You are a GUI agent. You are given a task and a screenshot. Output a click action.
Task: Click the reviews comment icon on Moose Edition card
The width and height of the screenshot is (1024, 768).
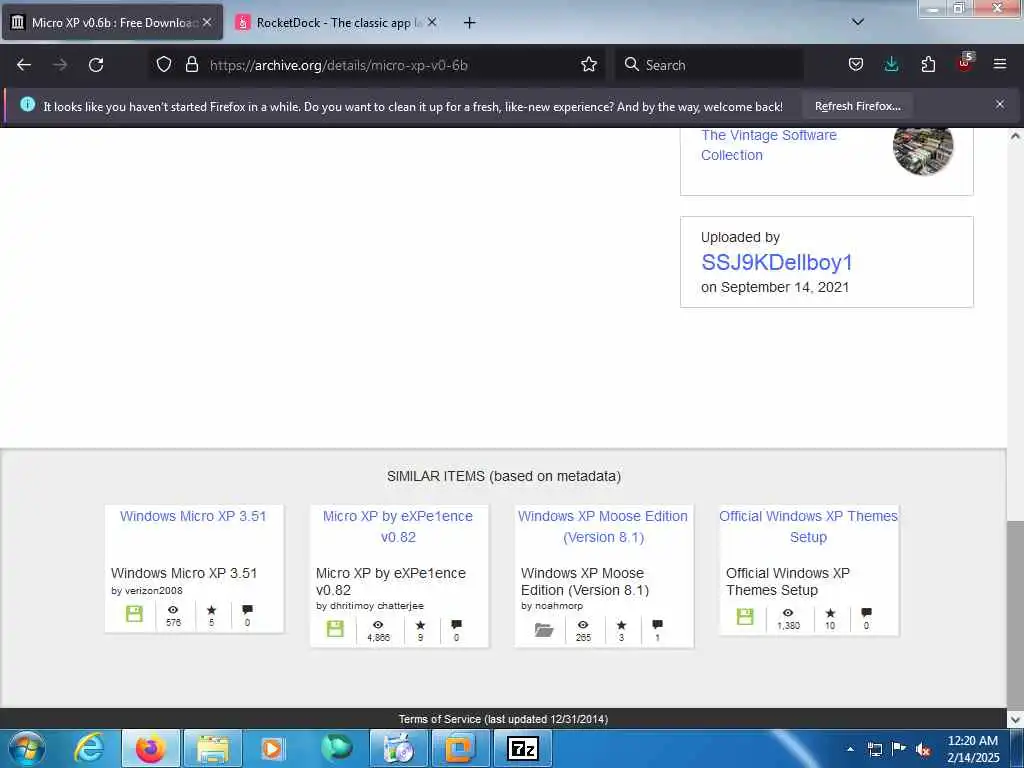(657, 625)
